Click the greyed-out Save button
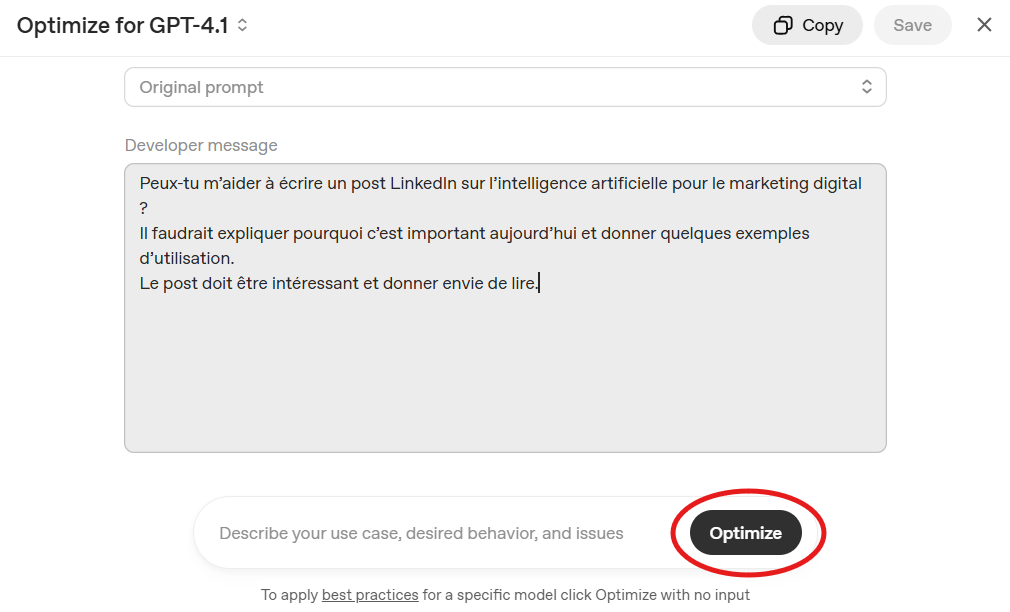This screenshot has height=612, width=1010. coord(912,26)
